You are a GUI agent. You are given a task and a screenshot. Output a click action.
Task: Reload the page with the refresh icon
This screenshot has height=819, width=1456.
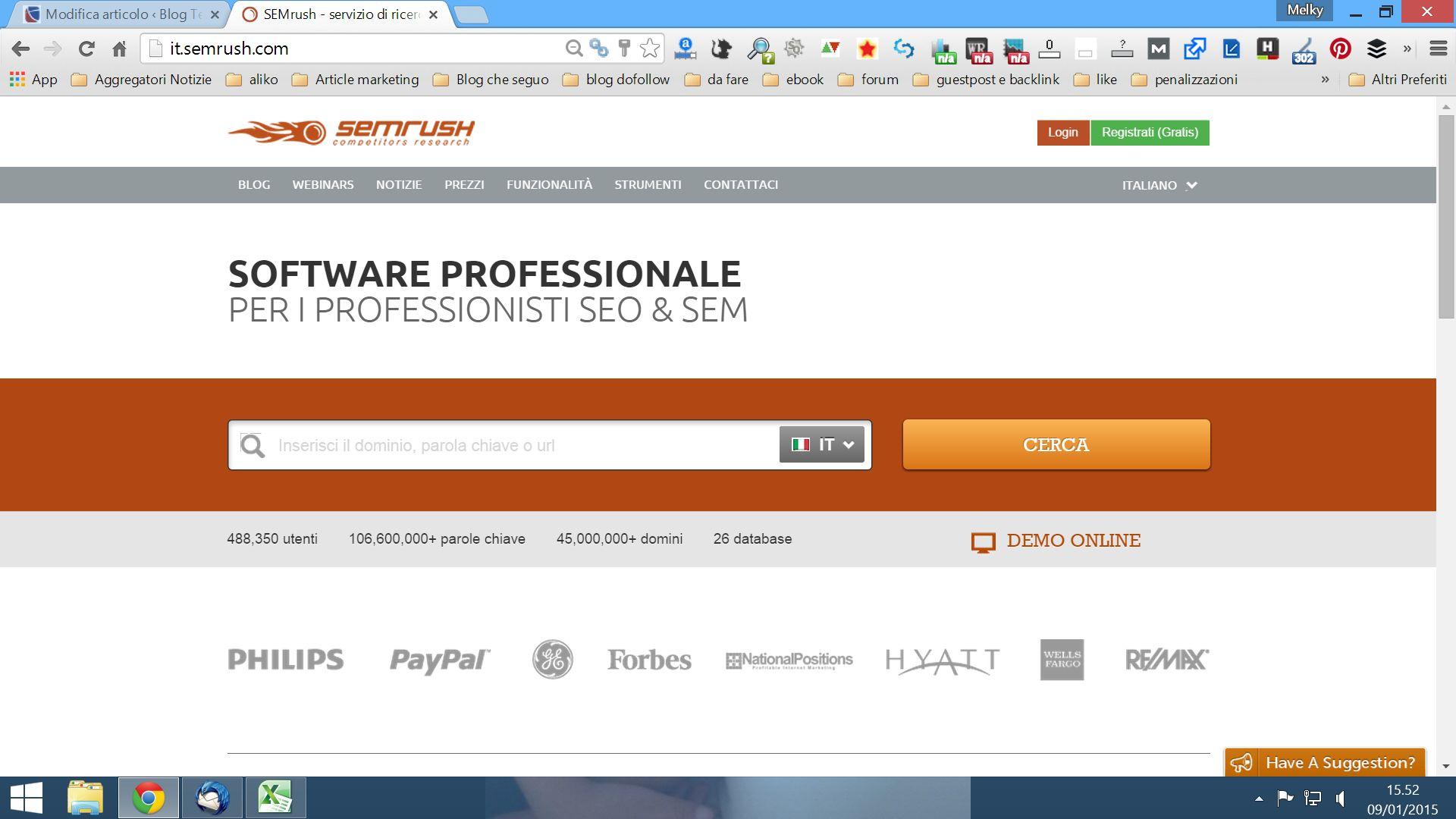(x=86, y=49)
